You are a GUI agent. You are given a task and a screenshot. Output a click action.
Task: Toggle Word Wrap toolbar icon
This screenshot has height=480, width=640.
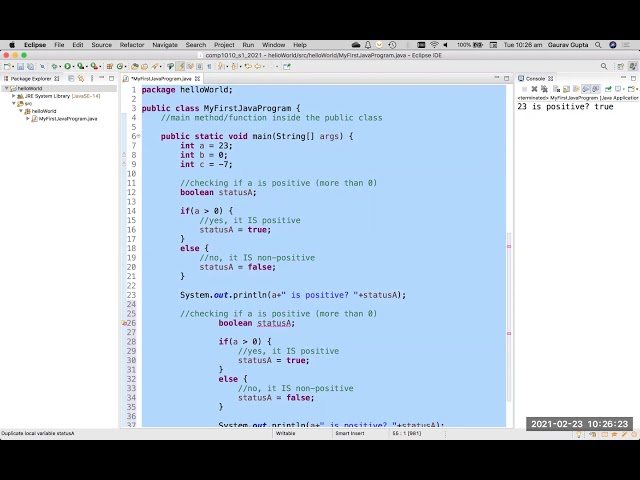190,67
